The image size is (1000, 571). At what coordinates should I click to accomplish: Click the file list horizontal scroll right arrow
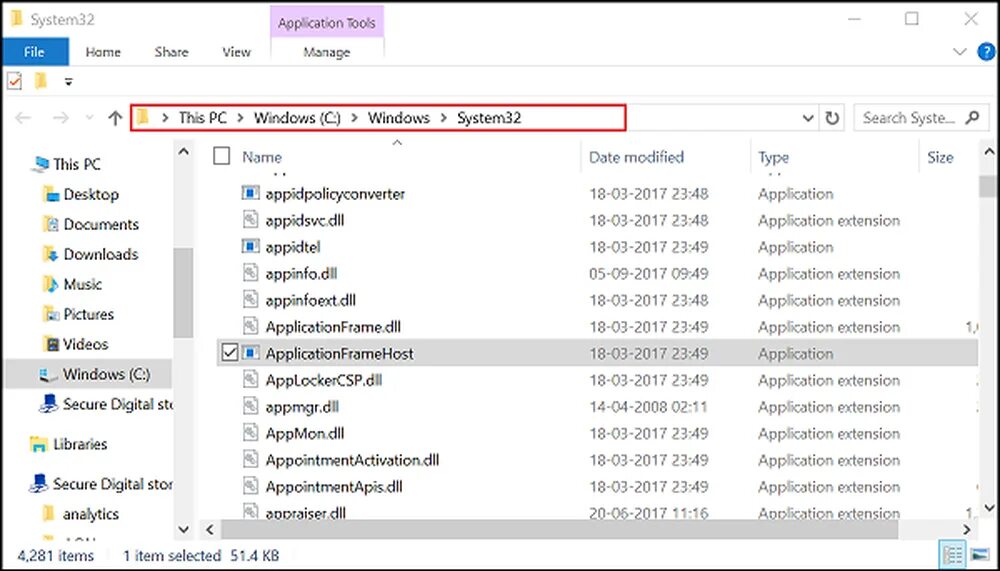[x=967, y=529]
